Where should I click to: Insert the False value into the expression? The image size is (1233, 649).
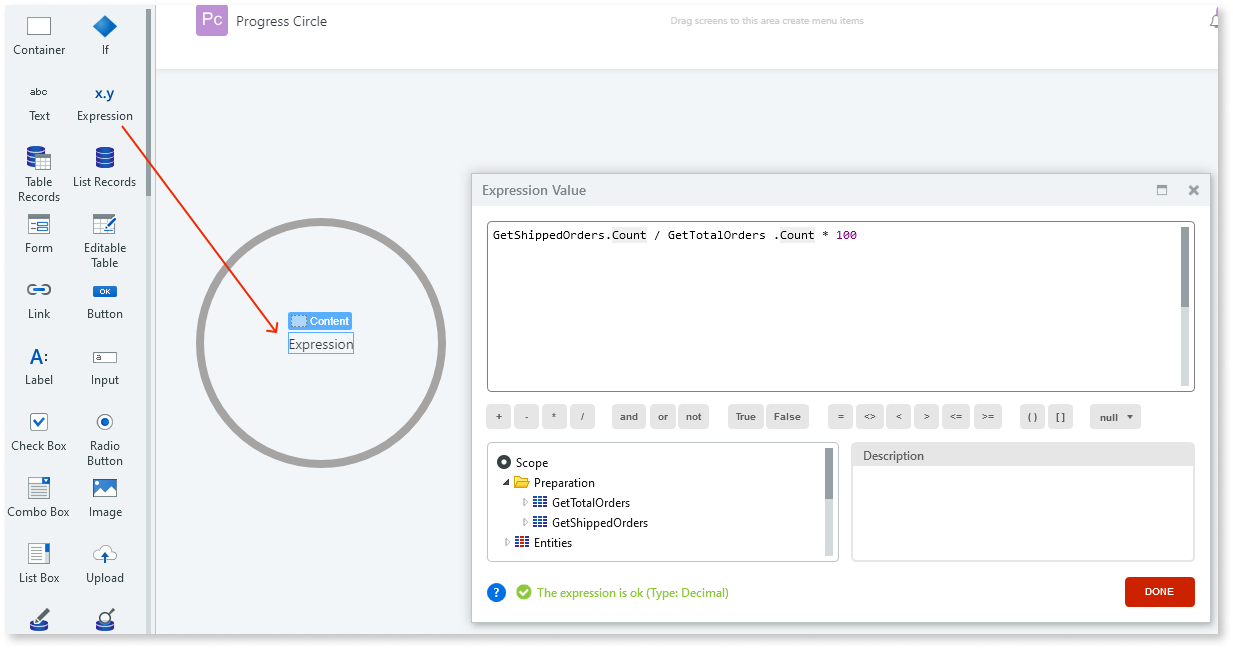click(x=786, y=416)
